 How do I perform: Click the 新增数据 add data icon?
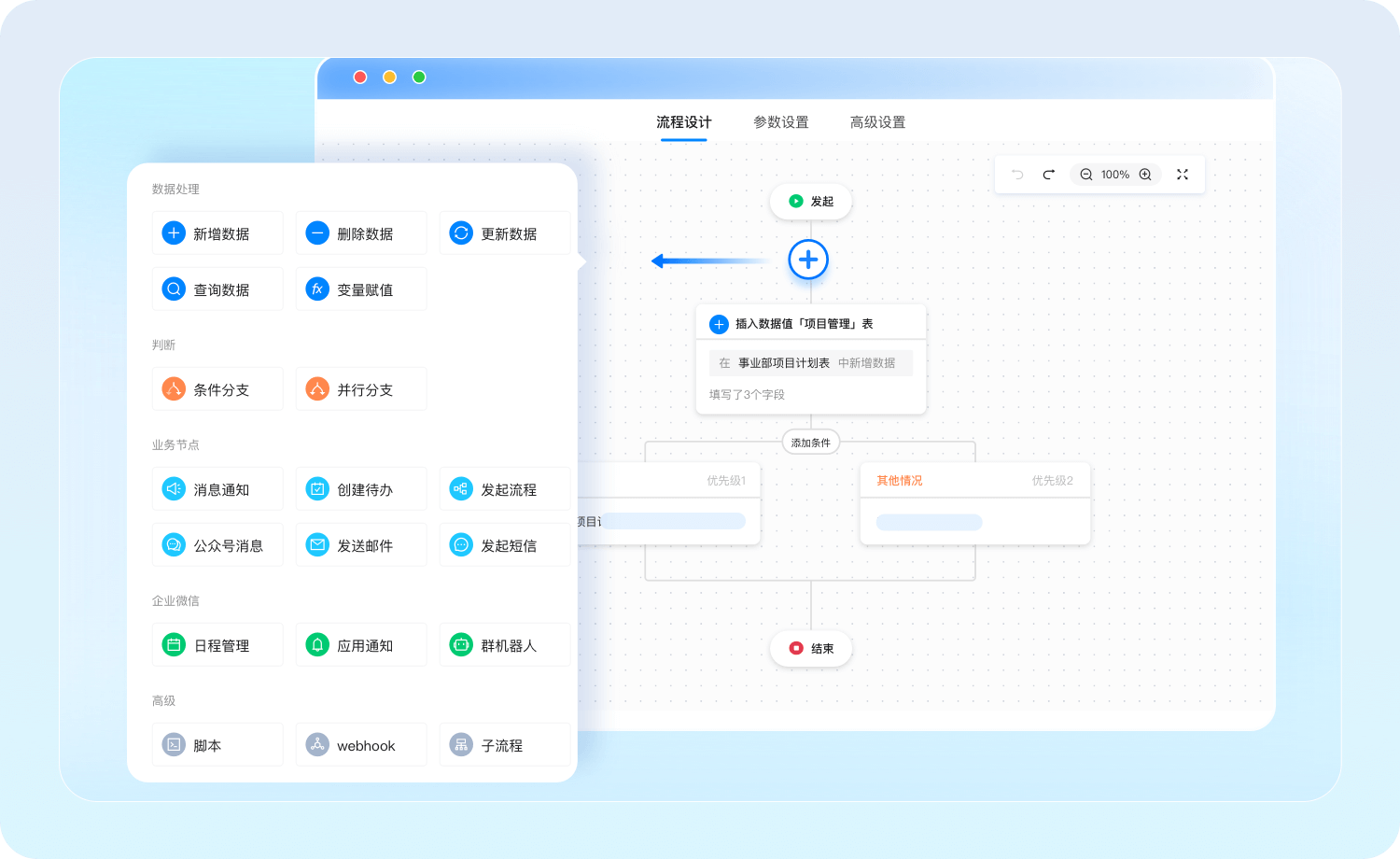coord(174,233)
